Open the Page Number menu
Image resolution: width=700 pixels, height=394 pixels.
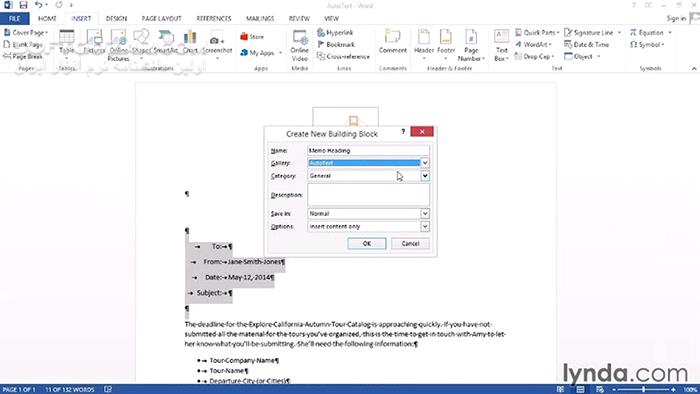(x=471, y=45)
